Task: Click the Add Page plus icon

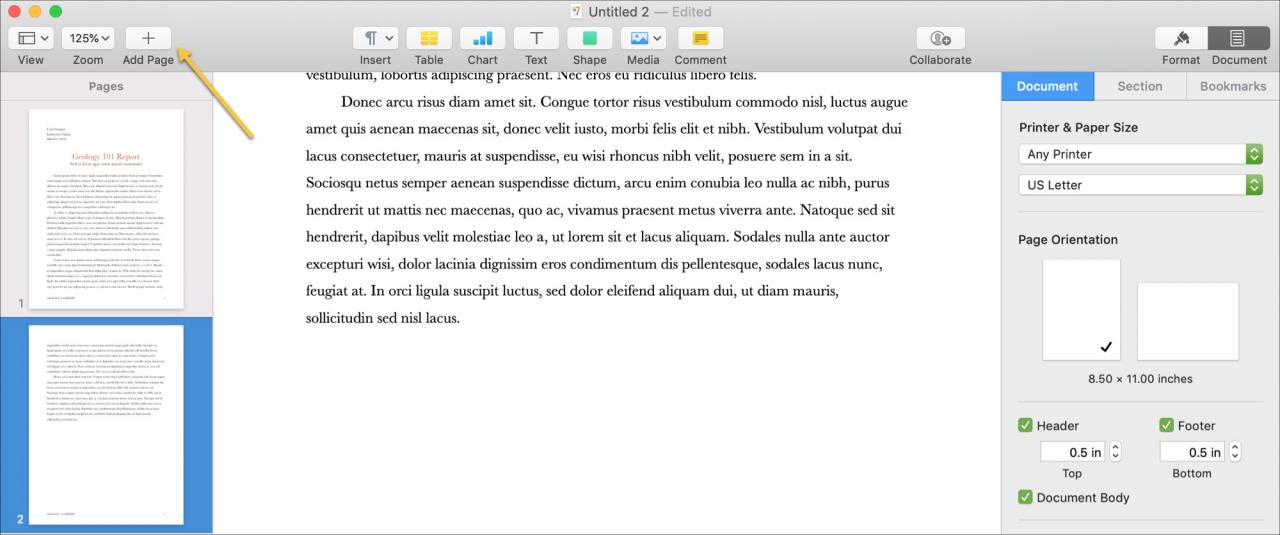Action: pos(148,38)
